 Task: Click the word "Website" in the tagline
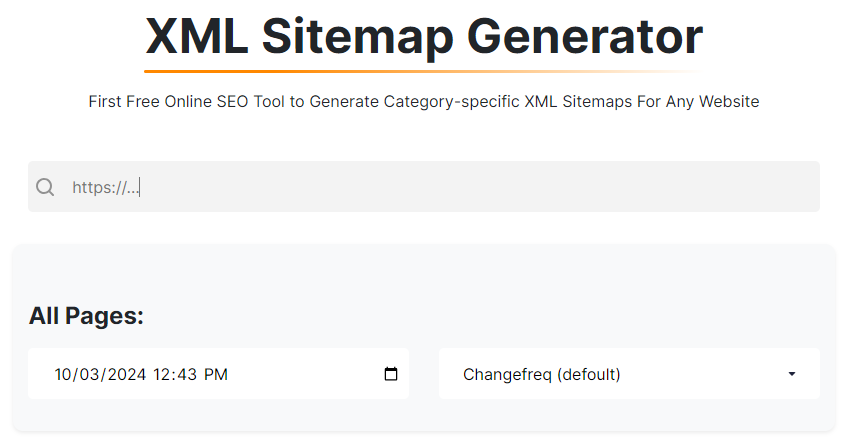coord(729,102)
